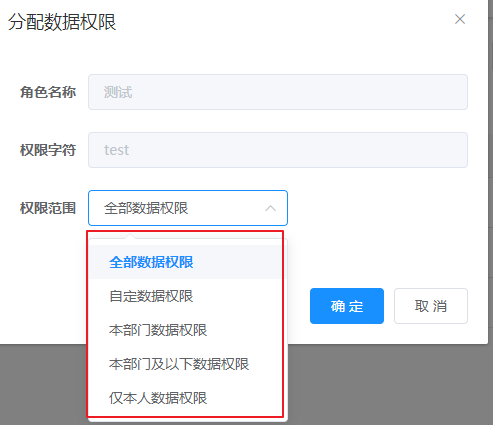Collapse the dropdown using the chevron arrow
Screen dimensions: 493x425
click(270, 209)
